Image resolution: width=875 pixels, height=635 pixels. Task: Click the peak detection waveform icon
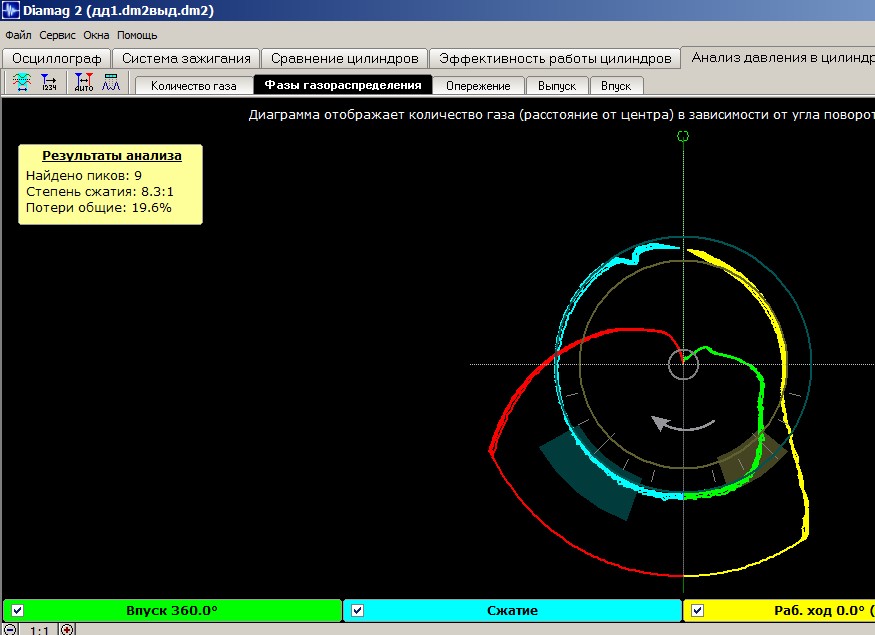[111, 82]
